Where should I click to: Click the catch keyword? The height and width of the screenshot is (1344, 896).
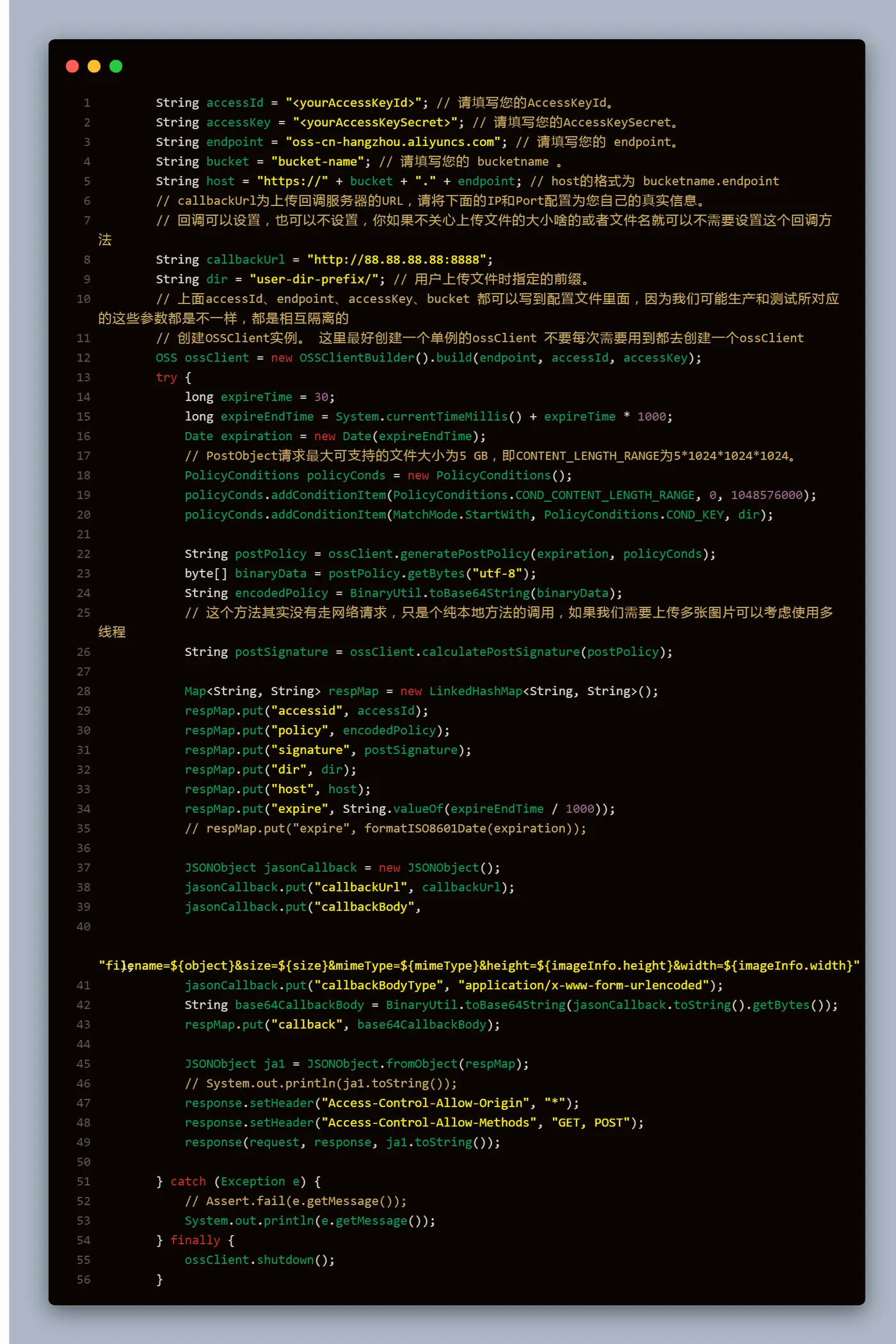(x=188, y=1181)
